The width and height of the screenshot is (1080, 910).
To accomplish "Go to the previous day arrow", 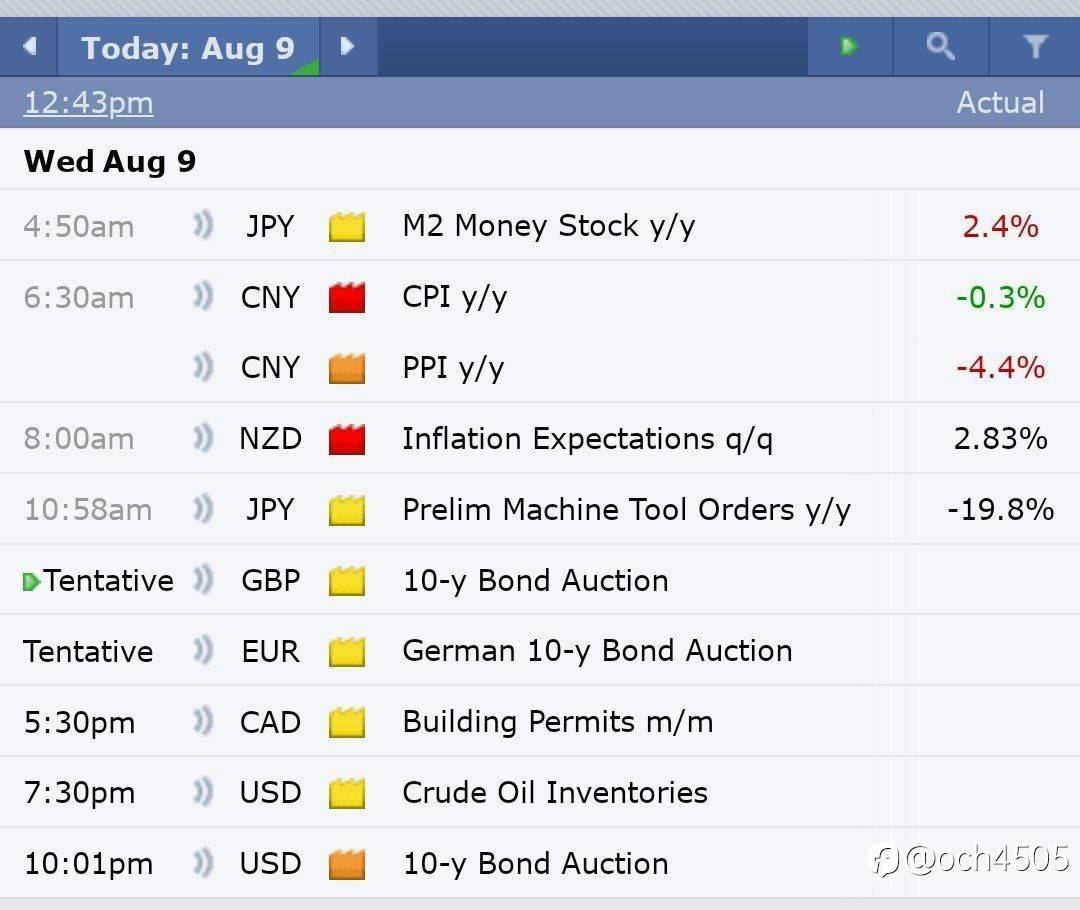I will point(29,46).
